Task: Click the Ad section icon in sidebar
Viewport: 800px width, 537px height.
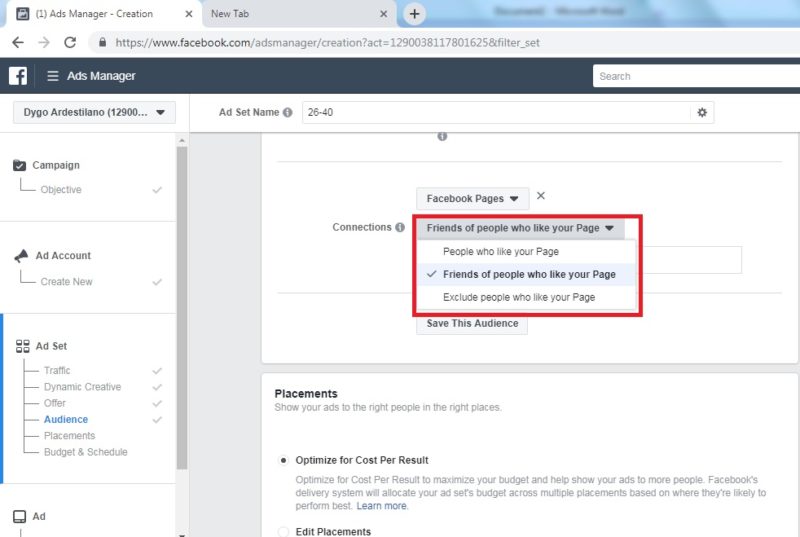Action: tap(19, 517)
